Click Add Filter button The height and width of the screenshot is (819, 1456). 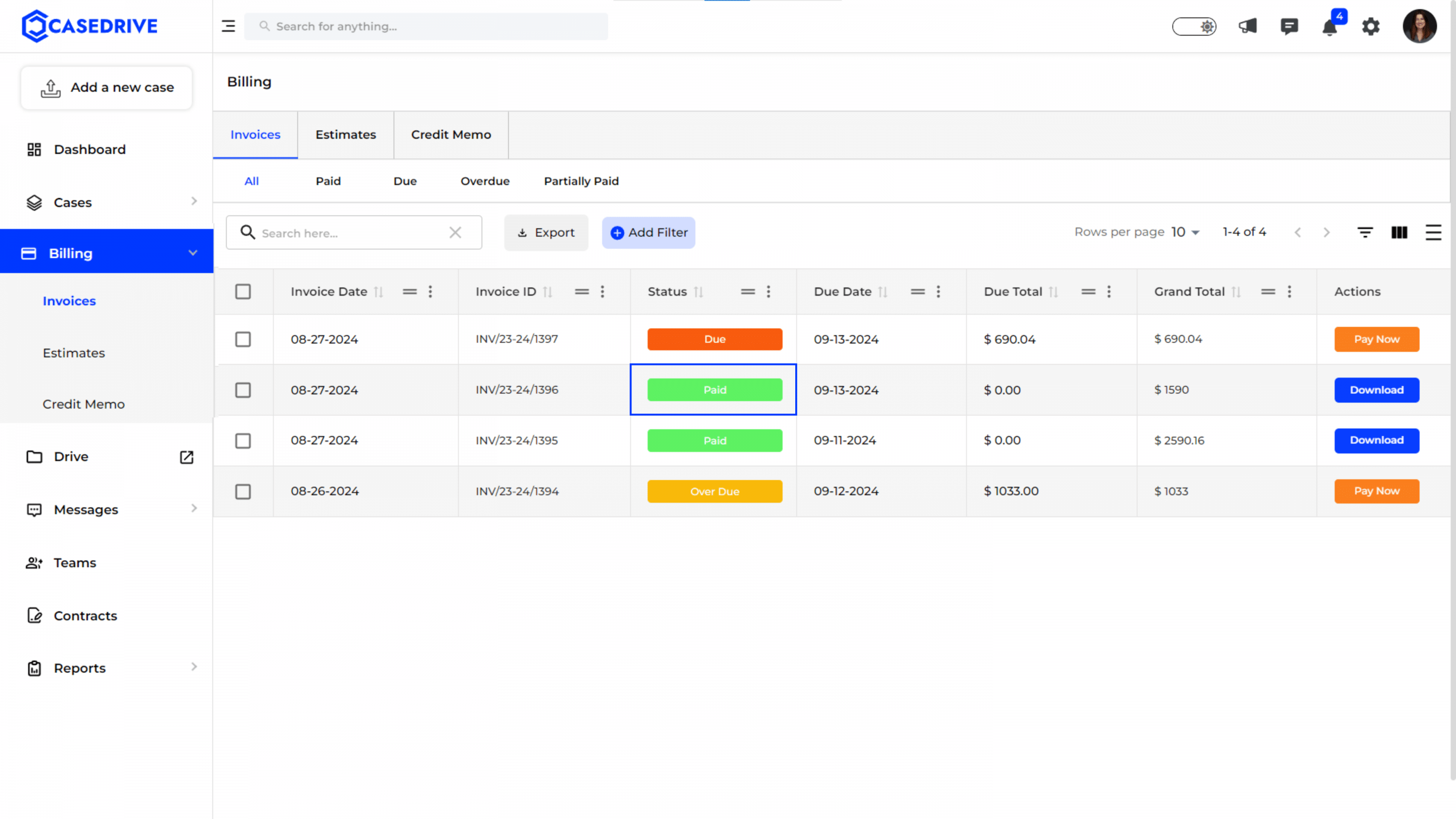[x=648, y=233]
